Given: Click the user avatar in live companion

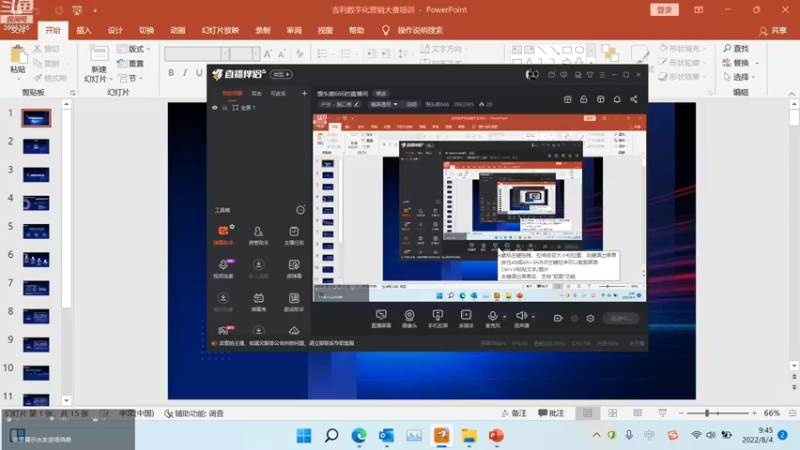Looking at the screenshot, I should [532, 74].
